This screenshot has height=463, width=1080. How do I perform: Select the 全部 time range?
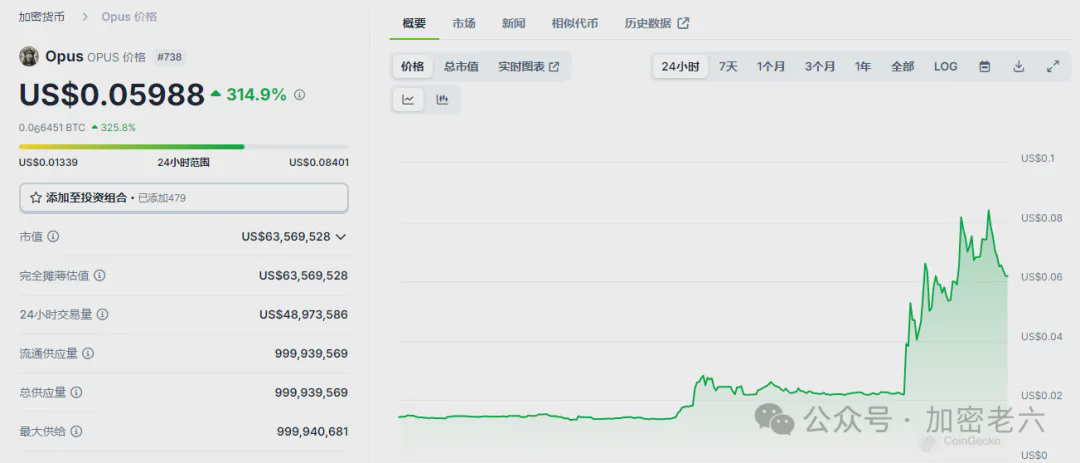click(902, 67)
